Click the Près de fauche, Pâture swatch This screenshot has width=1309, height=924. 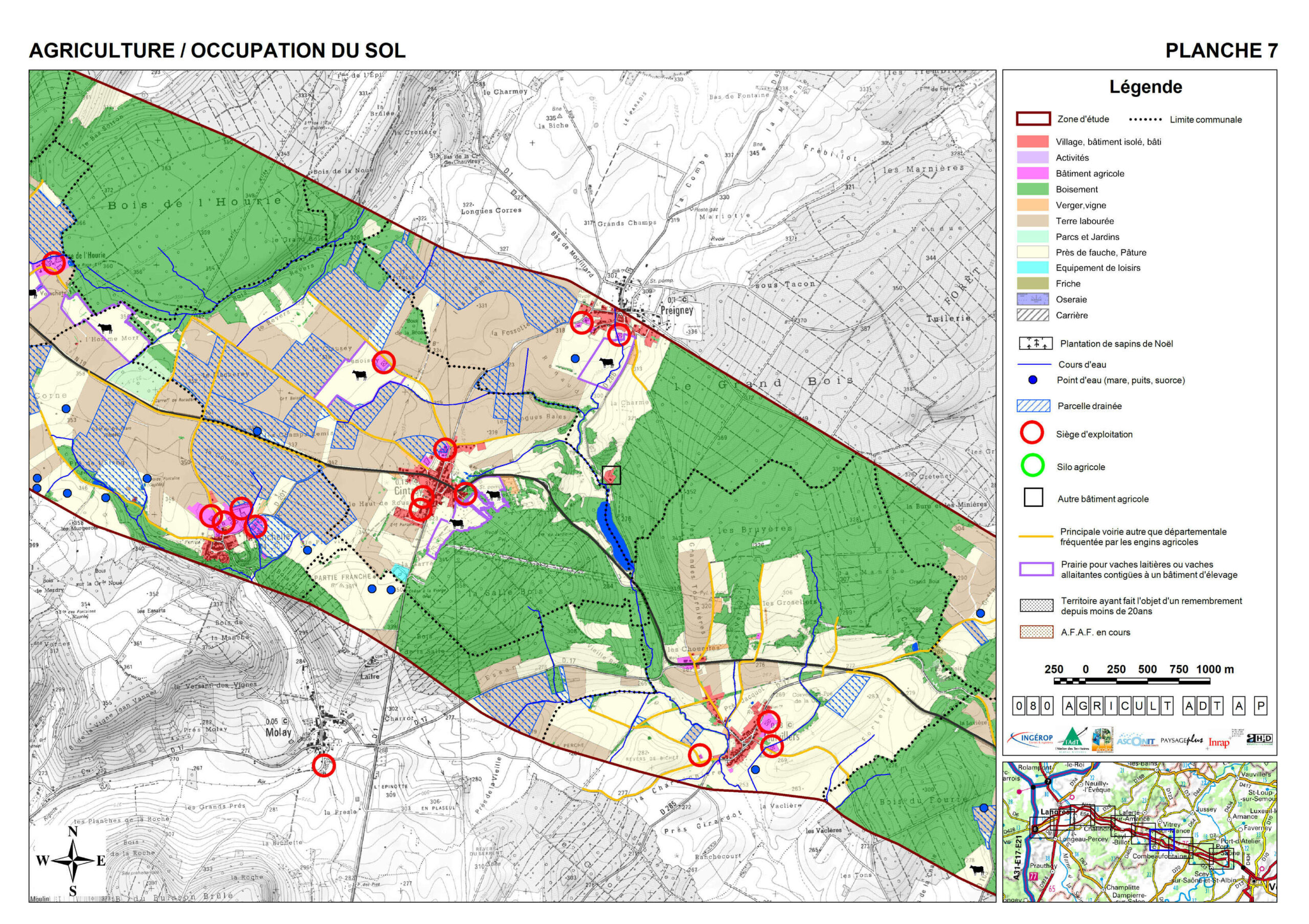pos(1032,252)
